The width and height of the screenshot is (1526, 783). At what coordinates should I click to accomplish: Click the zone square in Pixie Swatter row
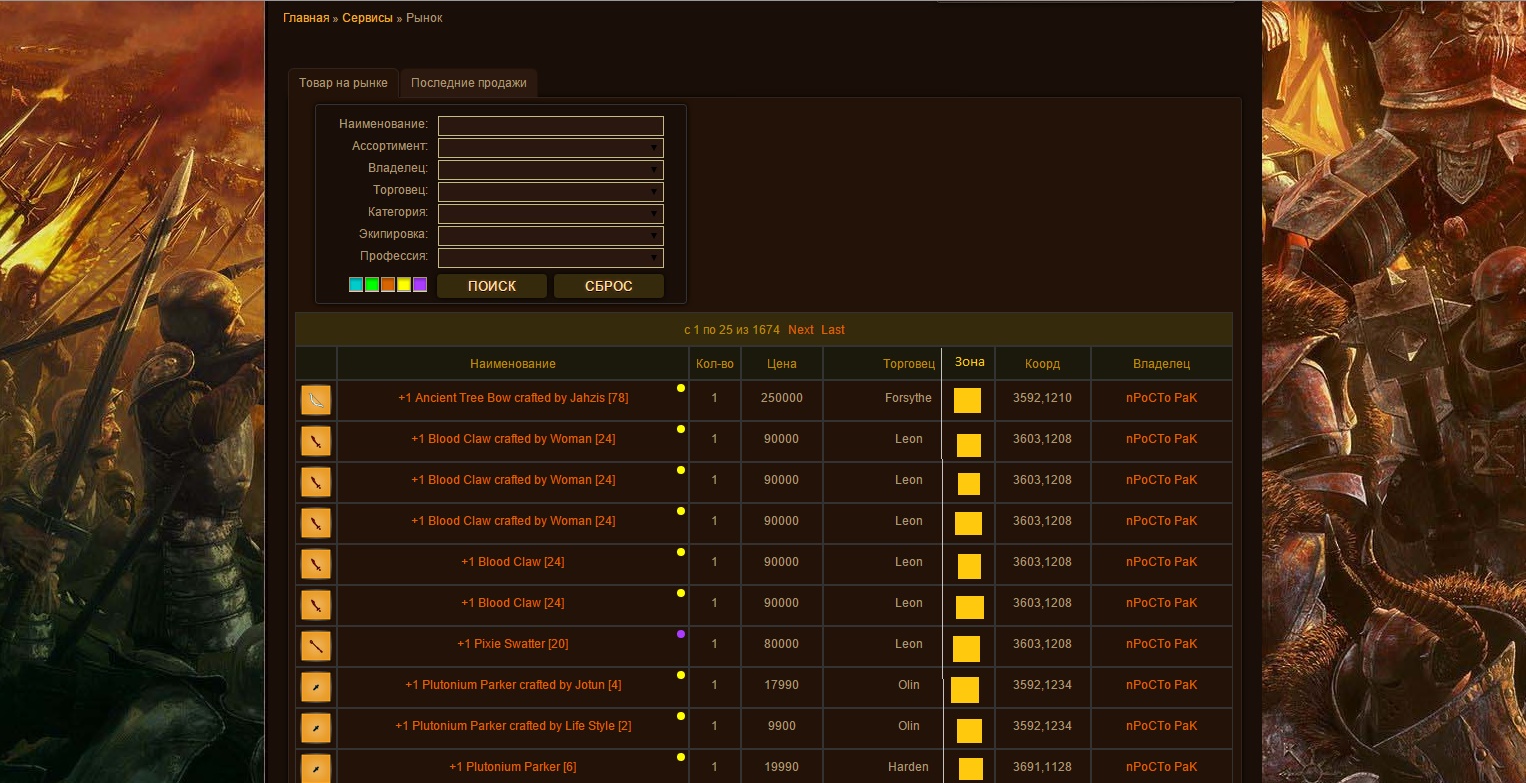[966, 649]
